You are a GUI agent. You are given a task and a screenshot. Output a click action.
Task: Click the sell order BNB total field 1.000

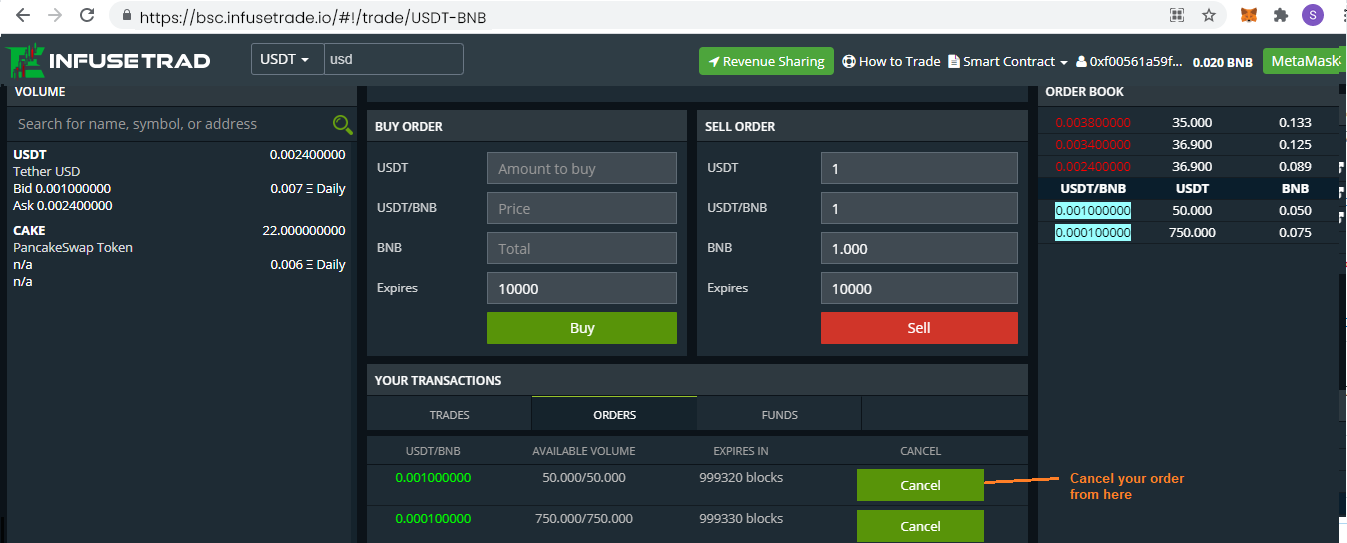[x=919, y=248]
